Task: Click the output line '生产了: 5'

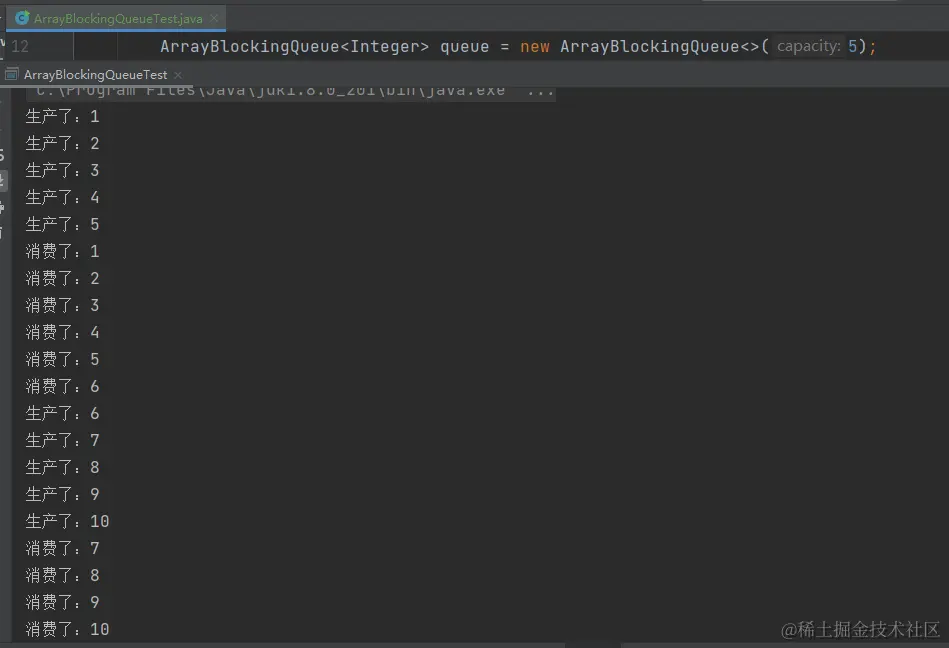Action: pos(62,224)
